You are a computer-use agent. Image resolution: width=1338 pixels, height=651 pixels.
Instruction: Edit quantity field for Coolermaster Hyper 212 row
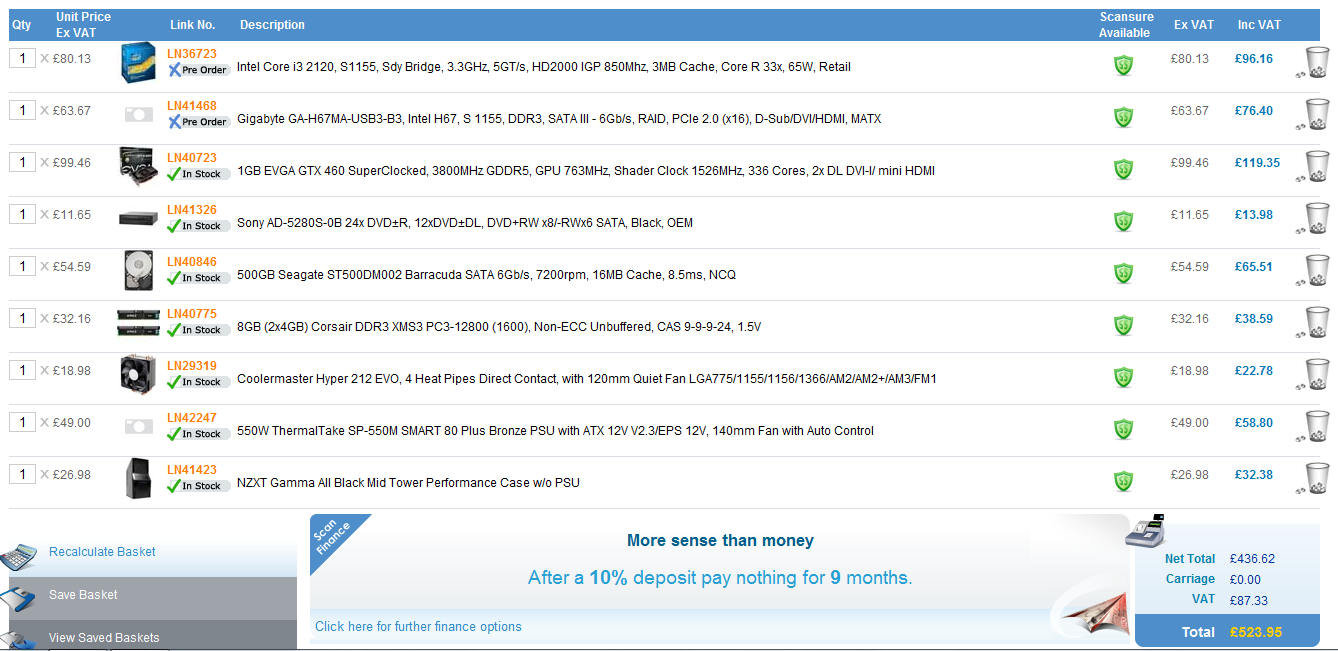[x=22, y=370]
